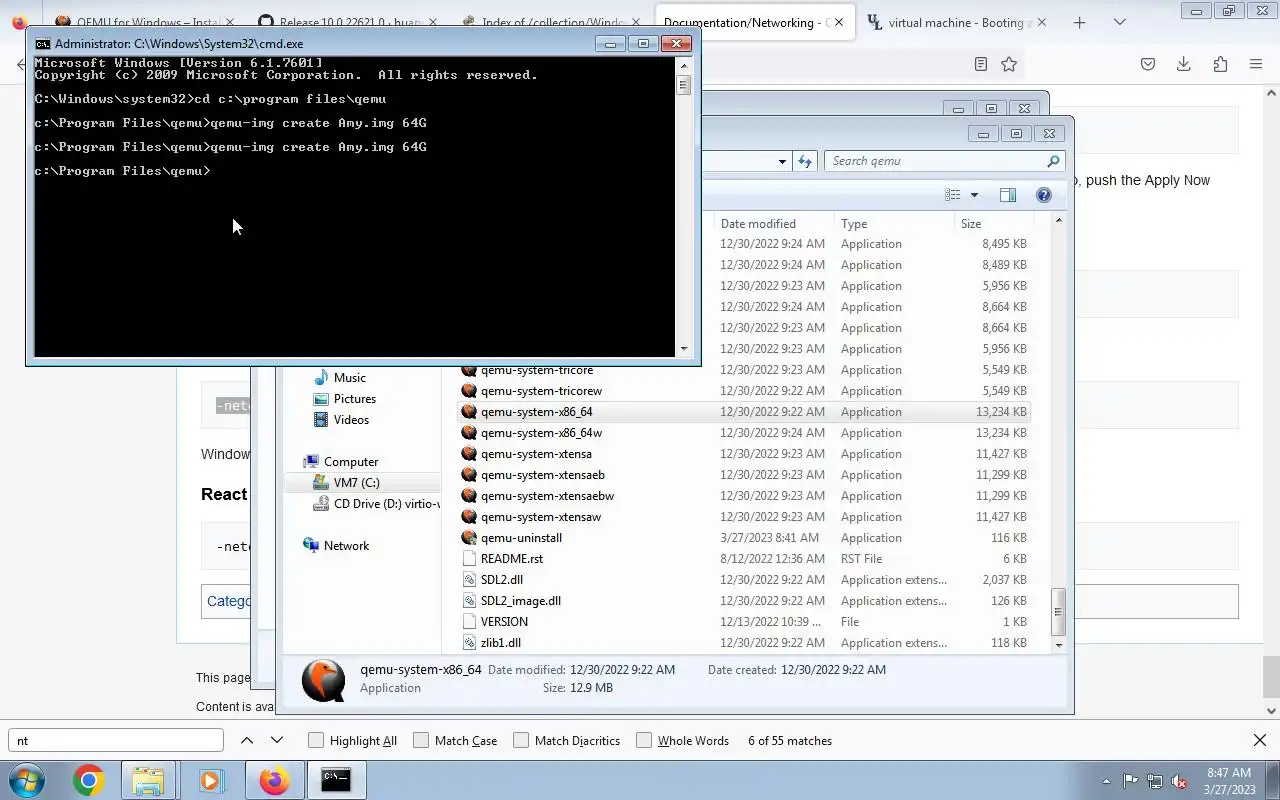1280x800 pixels.
Task: Click muted volume tray icon
Action: [1179, 781]
